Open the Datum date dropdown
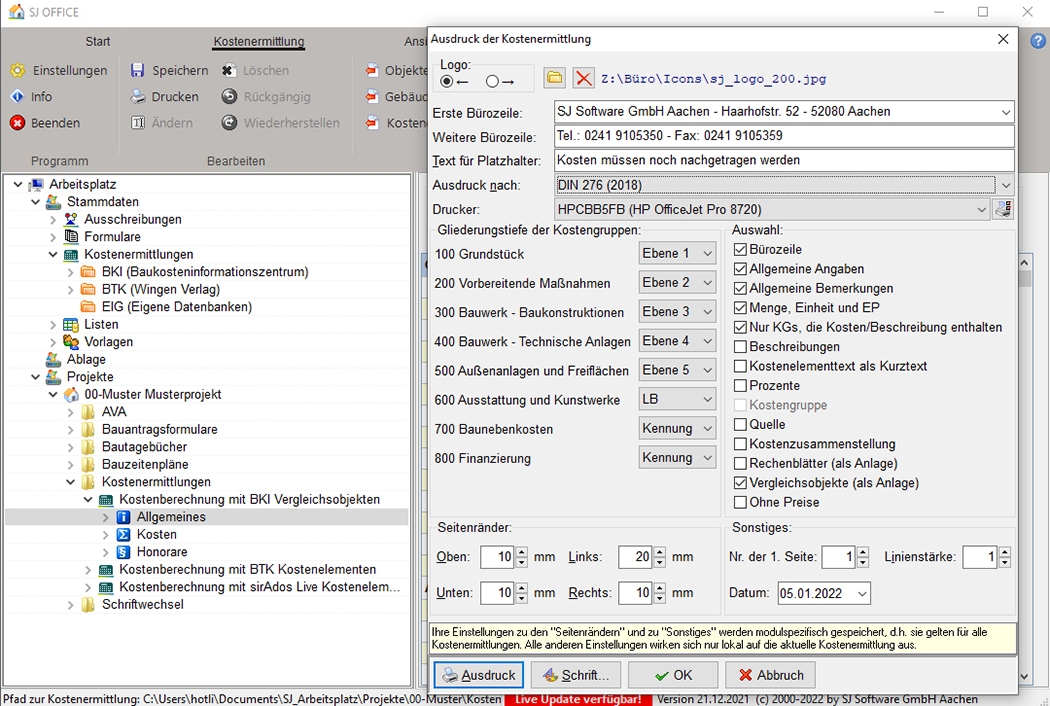Image resolution: width=1050 pixels, height=706 pixels. [x=862, y=593]
